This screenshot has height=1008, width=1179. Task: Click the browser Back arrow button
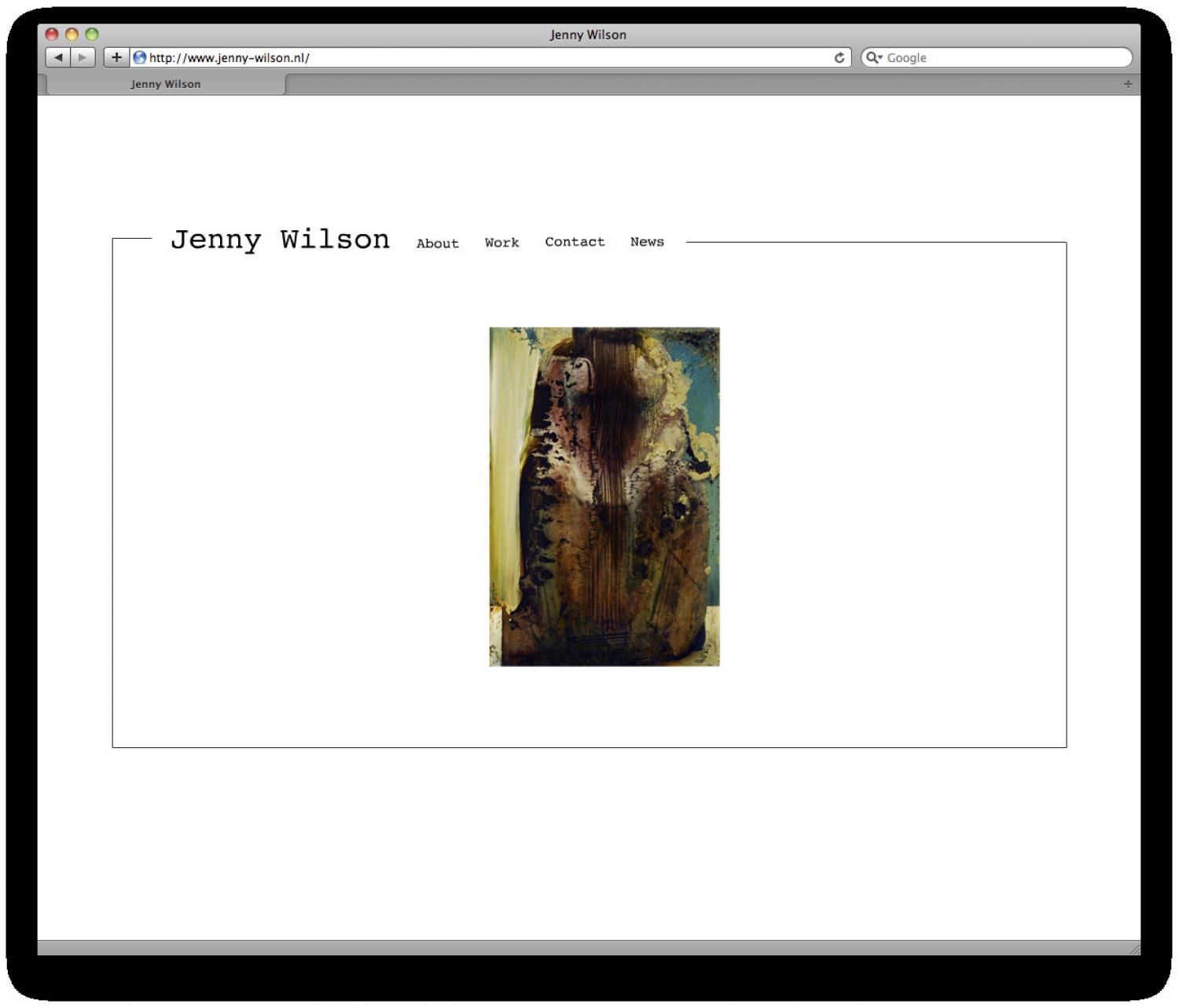coord(58,57)
